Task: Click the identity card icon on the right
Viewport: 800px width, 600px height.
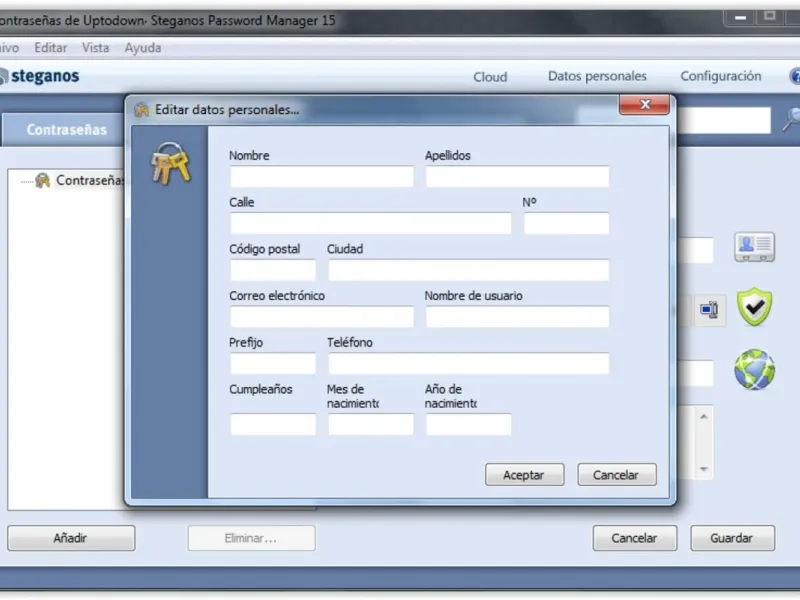Action: click(x=754, y=247)
